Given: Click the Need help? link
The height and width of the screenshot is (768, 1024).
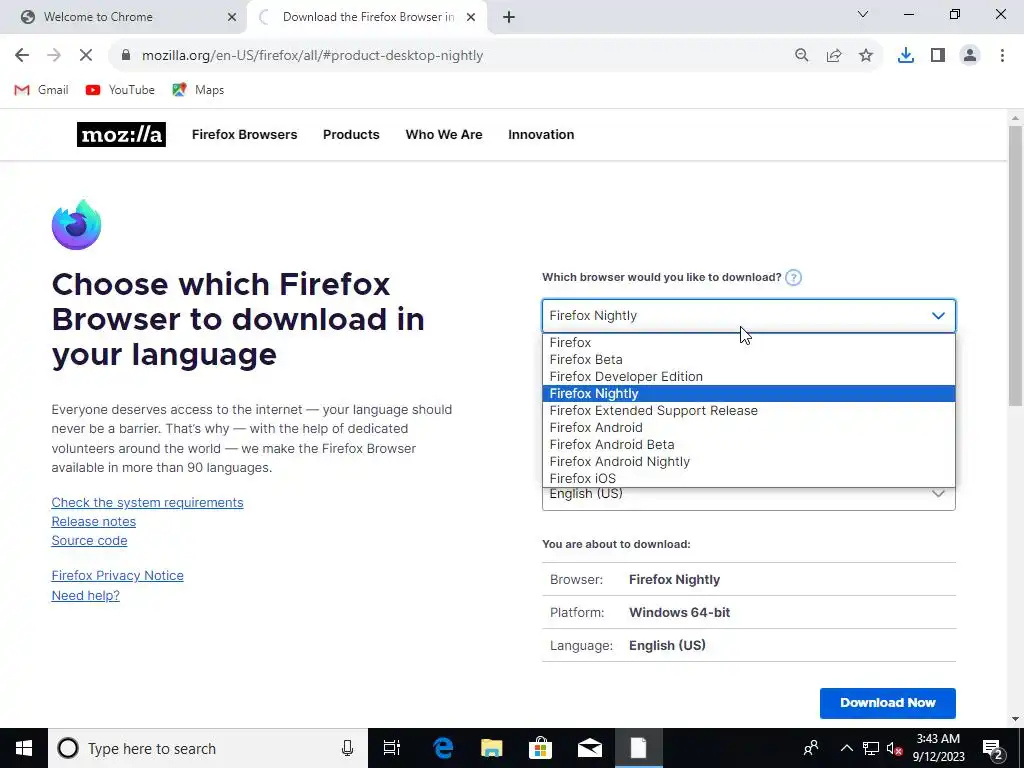Looking at the screenshot, I should tap(86, 595).
